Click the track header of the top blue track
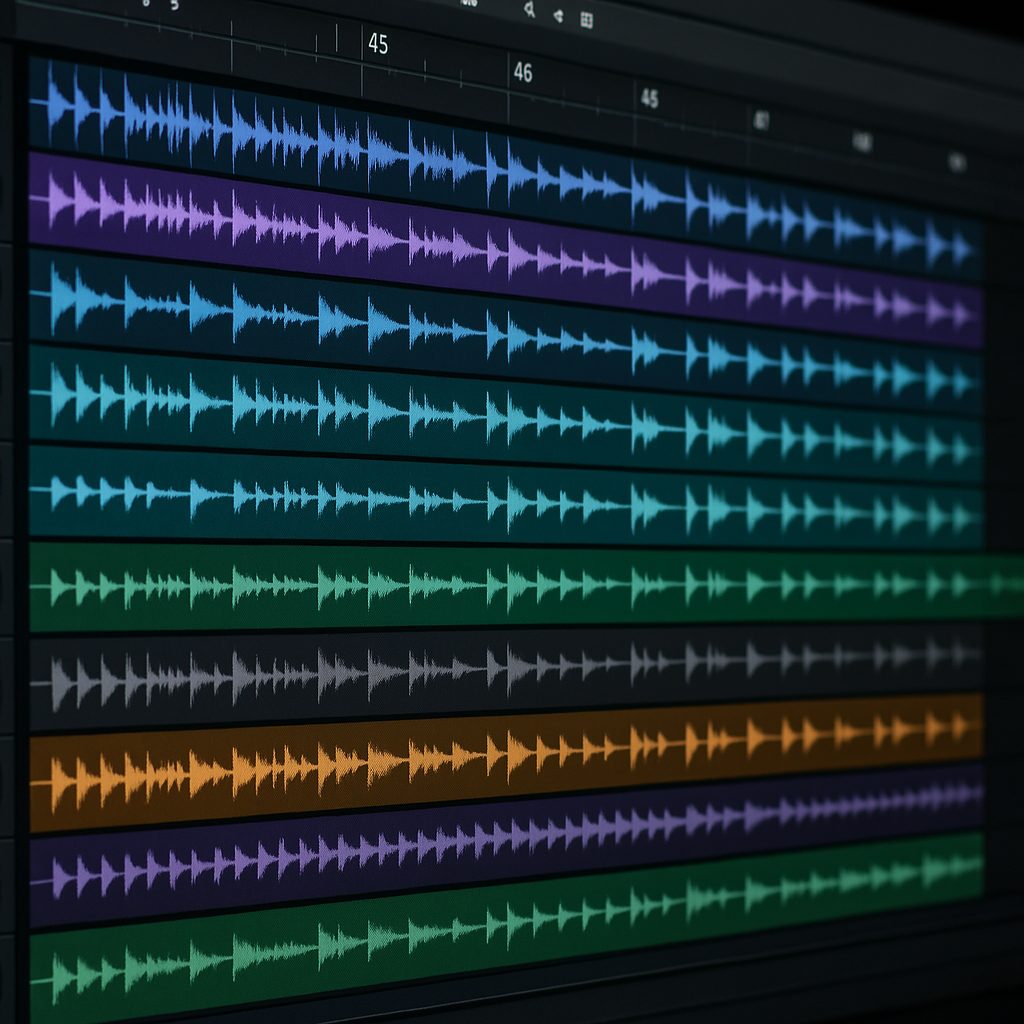The image size is (1024, 1024). coord(6,100)
